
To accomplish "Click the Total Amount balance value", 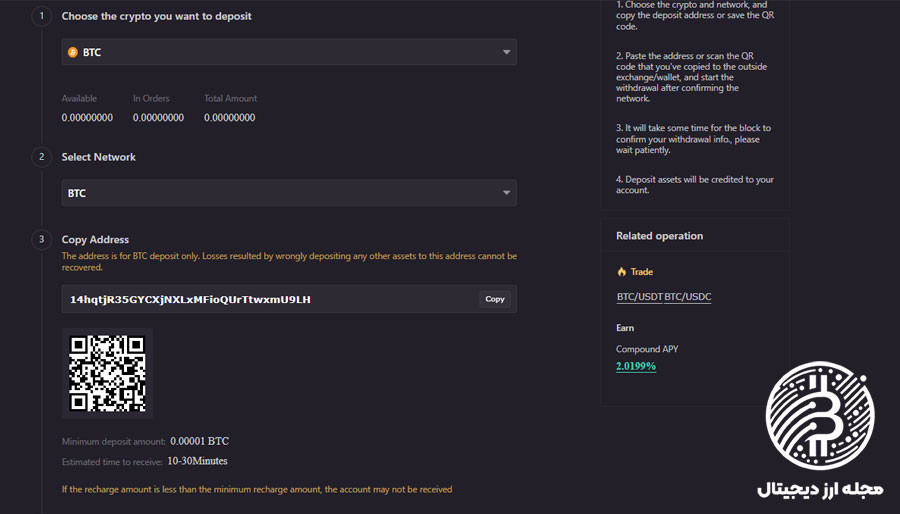I will pos(229,118).
